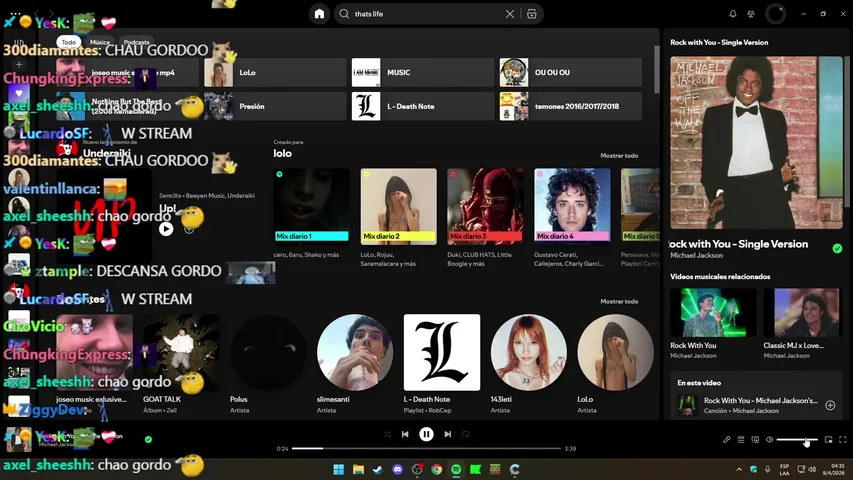Click 'Mostrar todo' next to the lolo section
The width and height of the screenshot is (853, 480).
[x=619, y=156]
